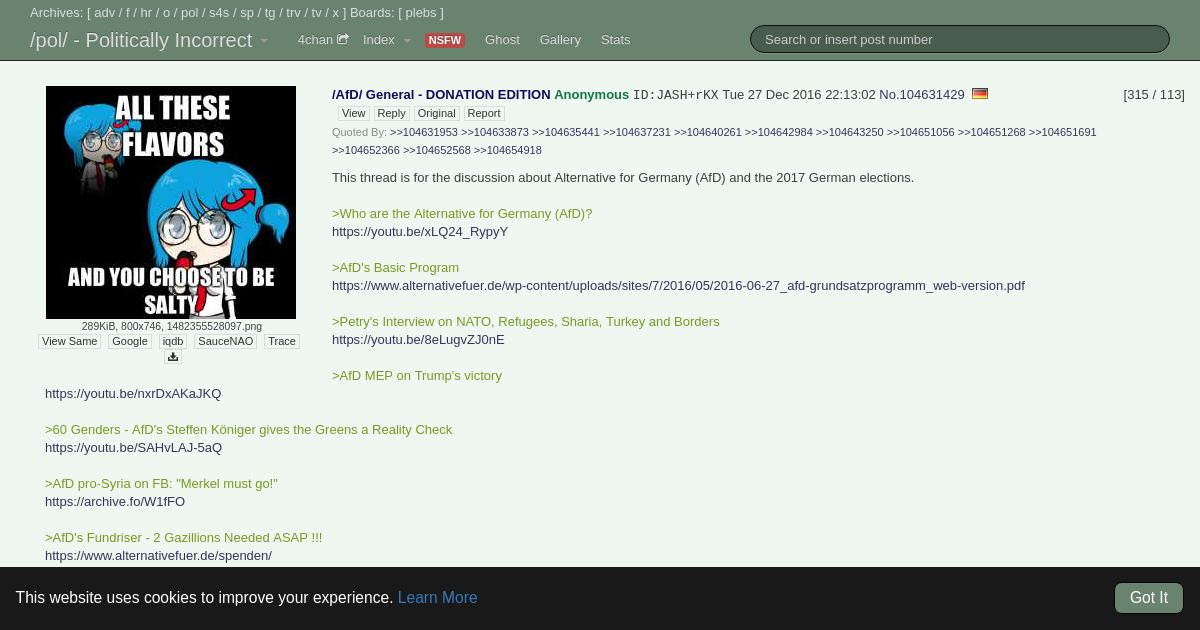Open the AfD grundsatzprogramm PDF link
The image size is (1200, 630).
[678, 285]
